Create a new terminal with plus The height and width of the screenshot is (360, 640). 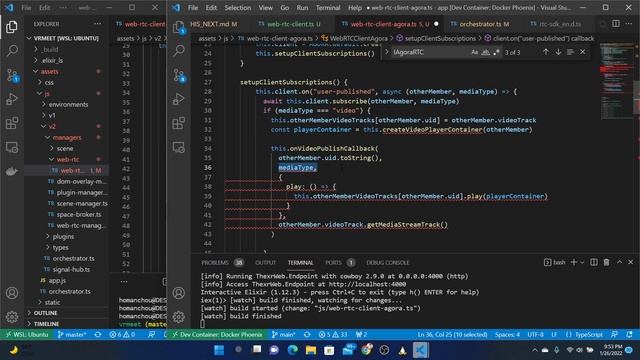[x=573, y=262]
